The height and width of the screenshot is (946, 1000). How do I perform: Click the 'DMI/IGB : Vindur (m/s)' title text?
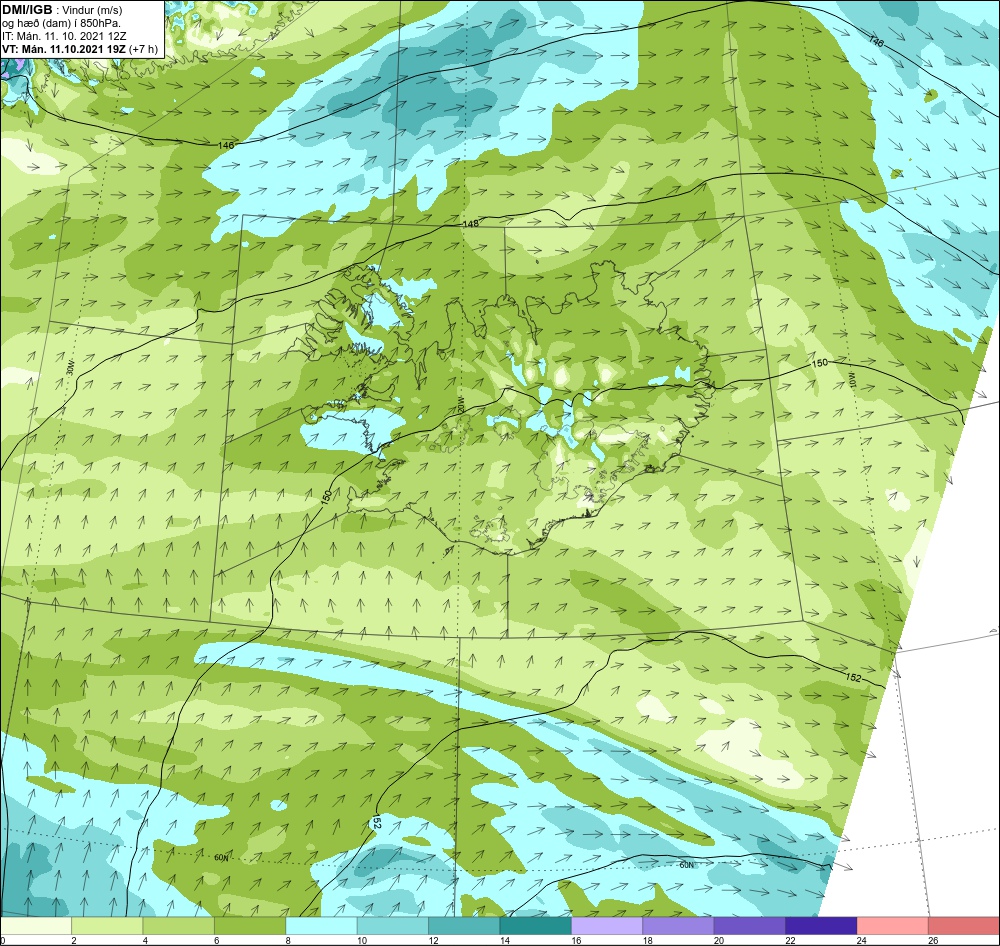pos(62,10)
